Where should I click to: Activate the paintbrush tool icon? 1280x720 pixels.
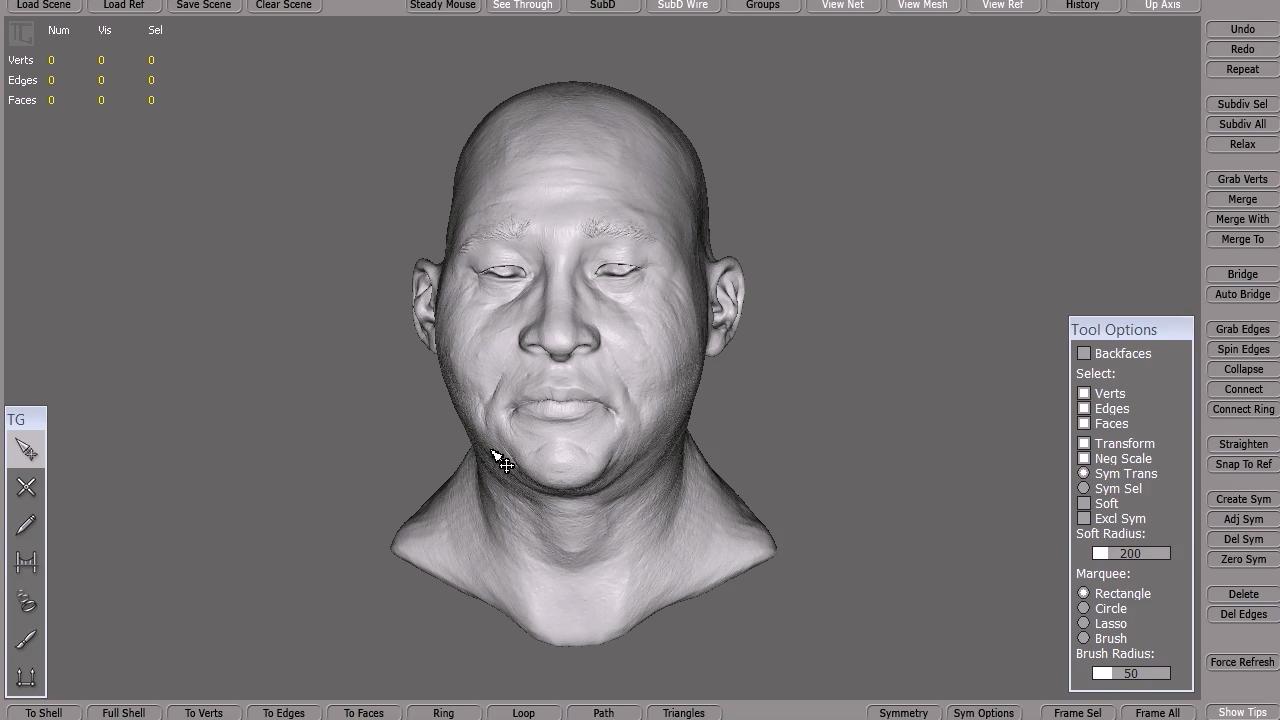tap(26, 640)
